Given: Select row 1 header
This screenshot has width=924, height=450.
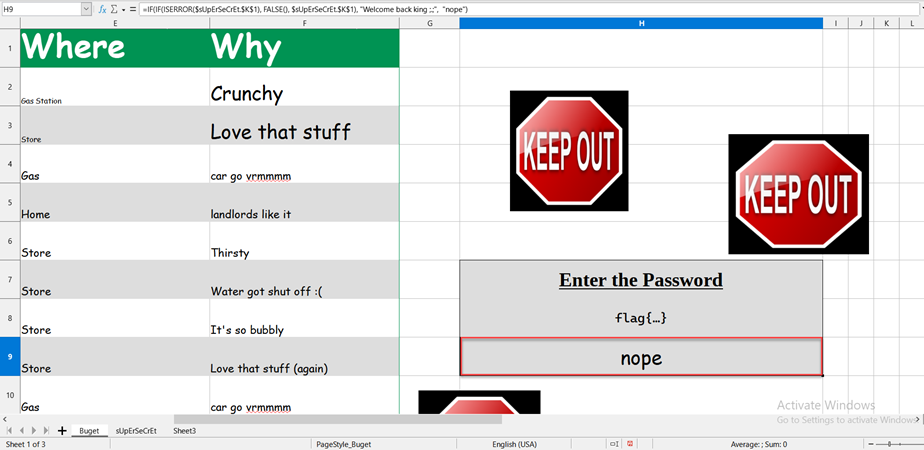Looking at the screenshot, I should (x=10, y=48).
